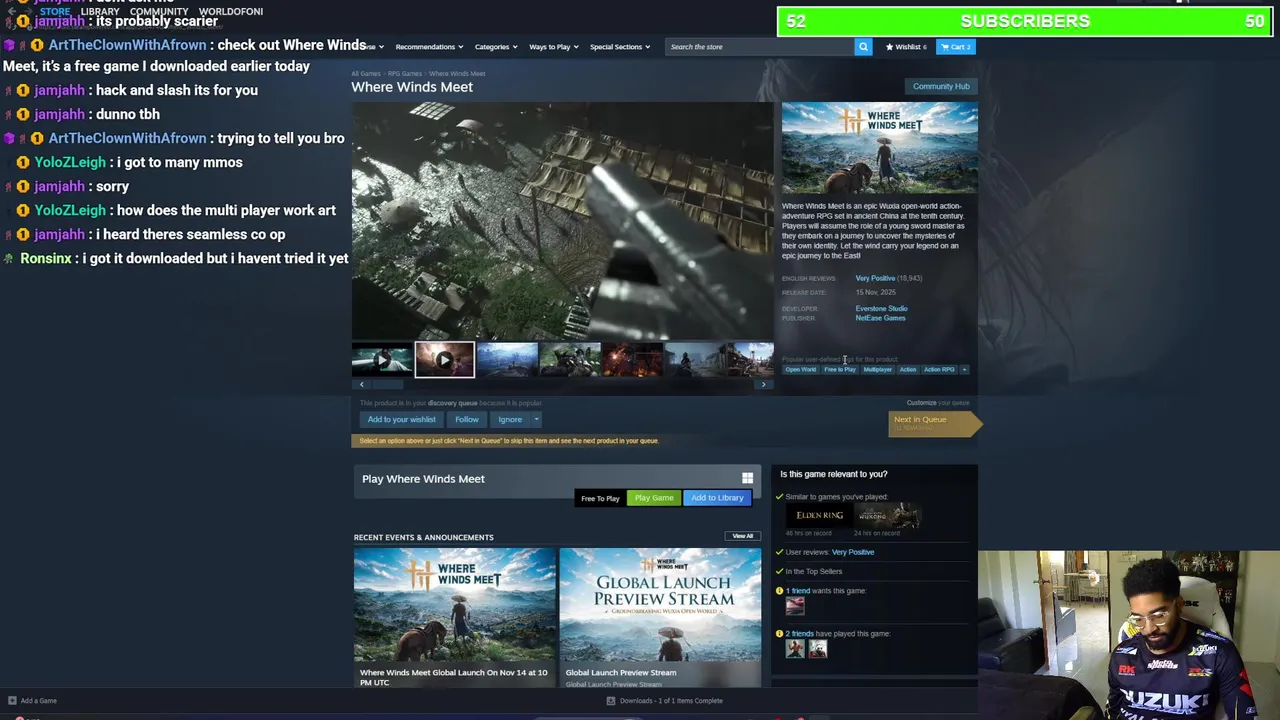The height and width of the screenshot is (720, 1280).
Task: Switch to the LIBRARY tab
Action: 100,11
